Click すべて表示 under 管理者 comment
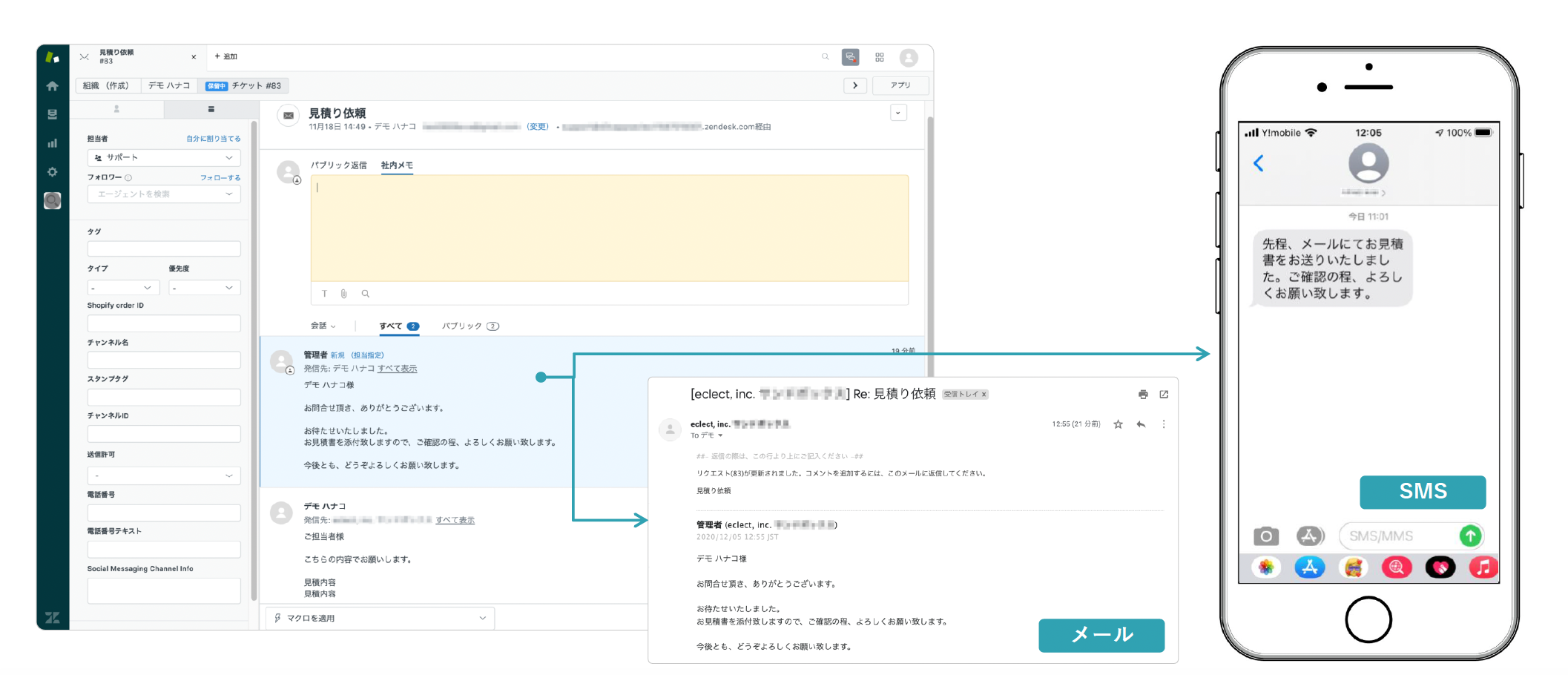Image resolution: width=1568 pixels, height=675 pixels. click(398, 369)
